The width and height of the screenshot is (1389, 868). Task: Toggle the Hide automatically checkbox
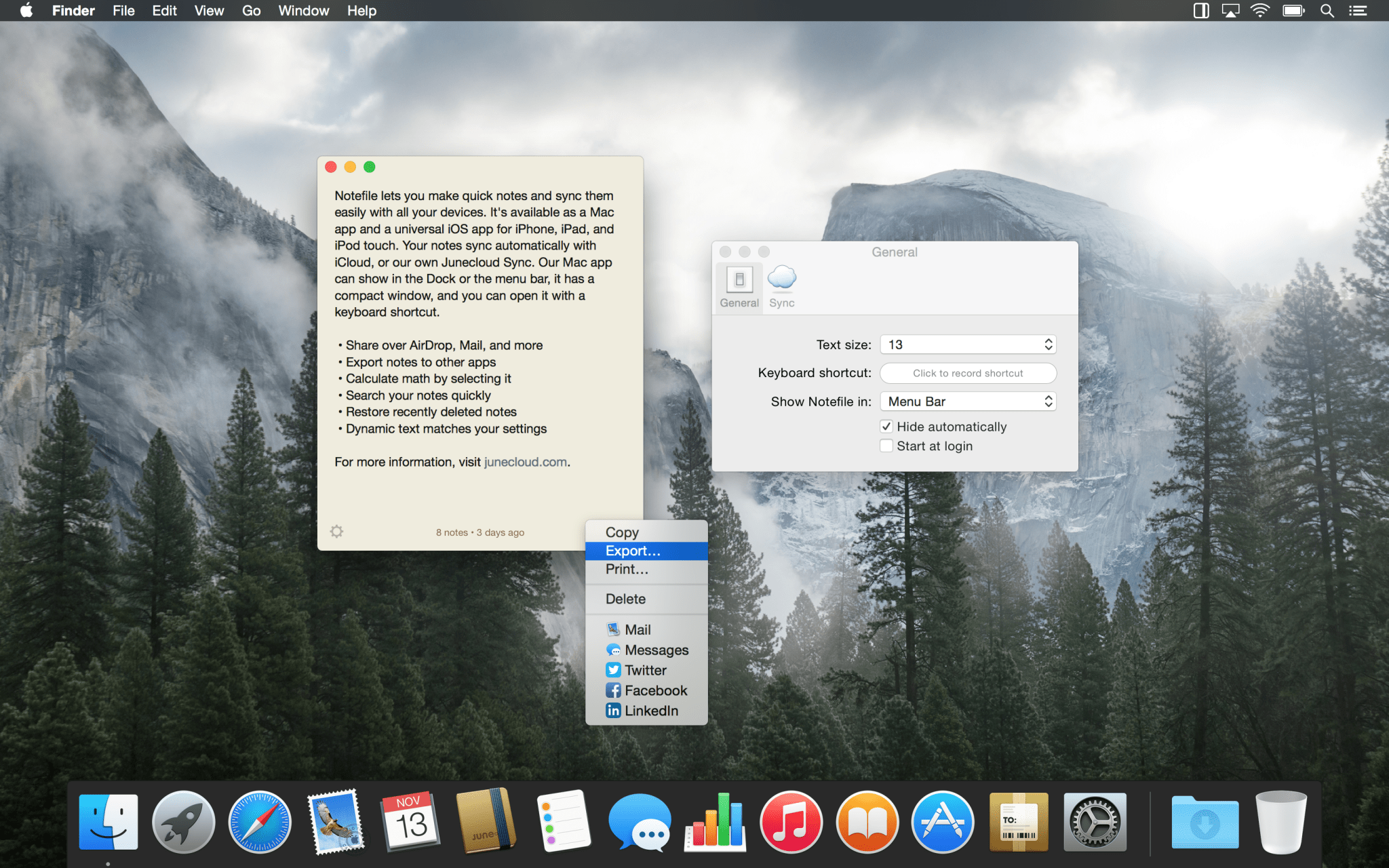coord(886,427)
